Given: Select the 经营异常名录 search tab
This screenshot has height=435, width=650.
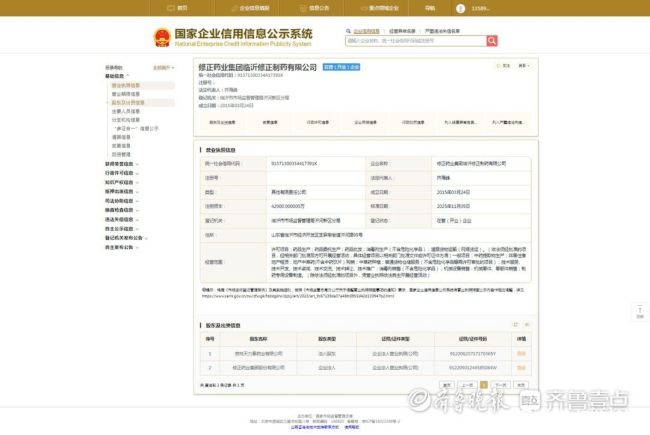Looking at the screenshot, I should point(402,31).
